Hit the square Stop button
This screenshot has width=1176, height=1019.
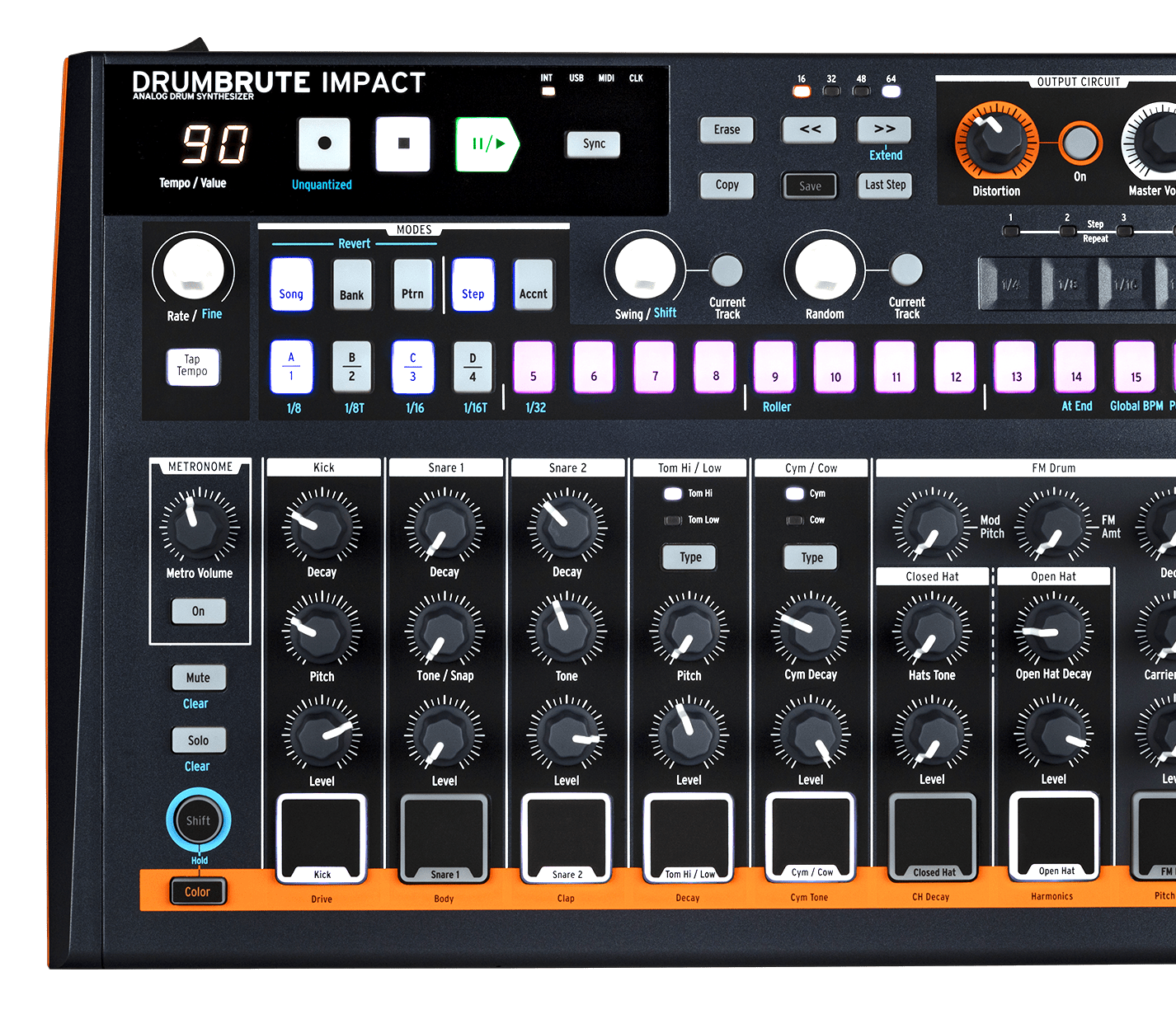403,143
